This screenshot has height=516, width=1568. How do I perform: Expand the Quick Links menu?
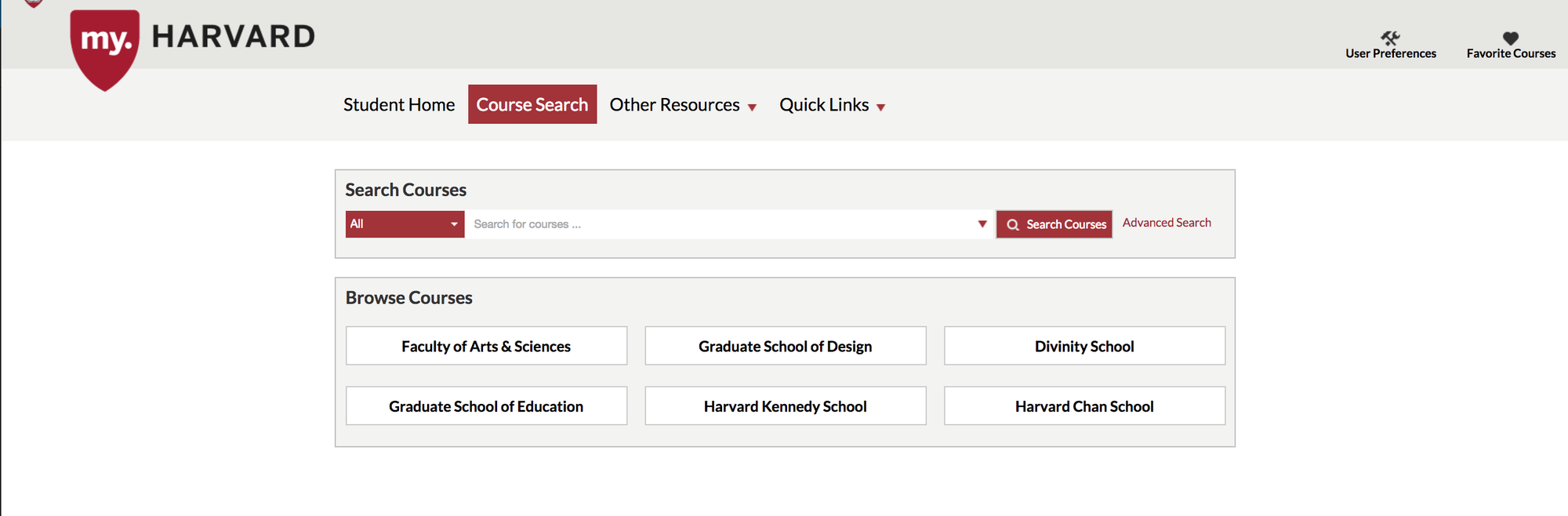click(832, 104)
